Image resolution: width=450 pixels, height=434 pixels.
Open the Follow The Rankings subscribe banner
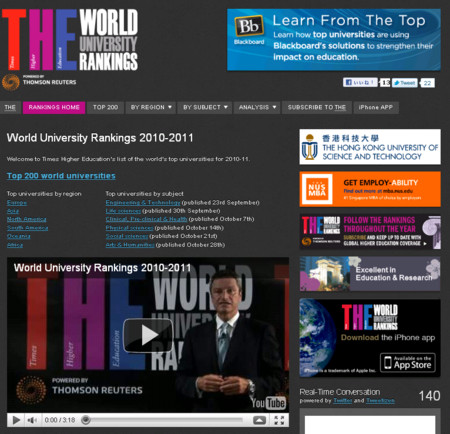pyautogui.click(x=370, y=232)
